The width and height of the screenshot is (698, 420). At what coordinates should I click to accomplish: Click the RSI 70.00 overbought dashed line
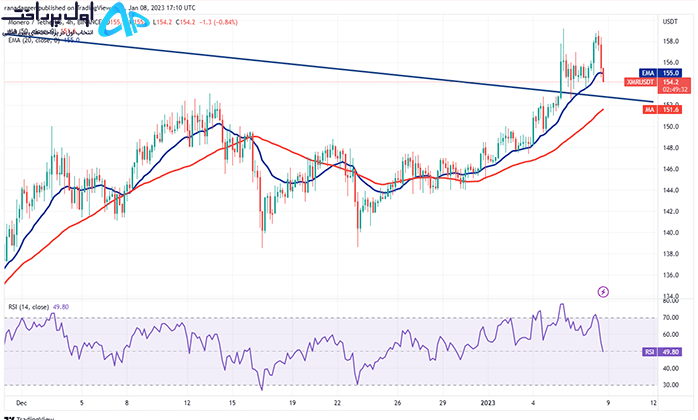[330, 318]
